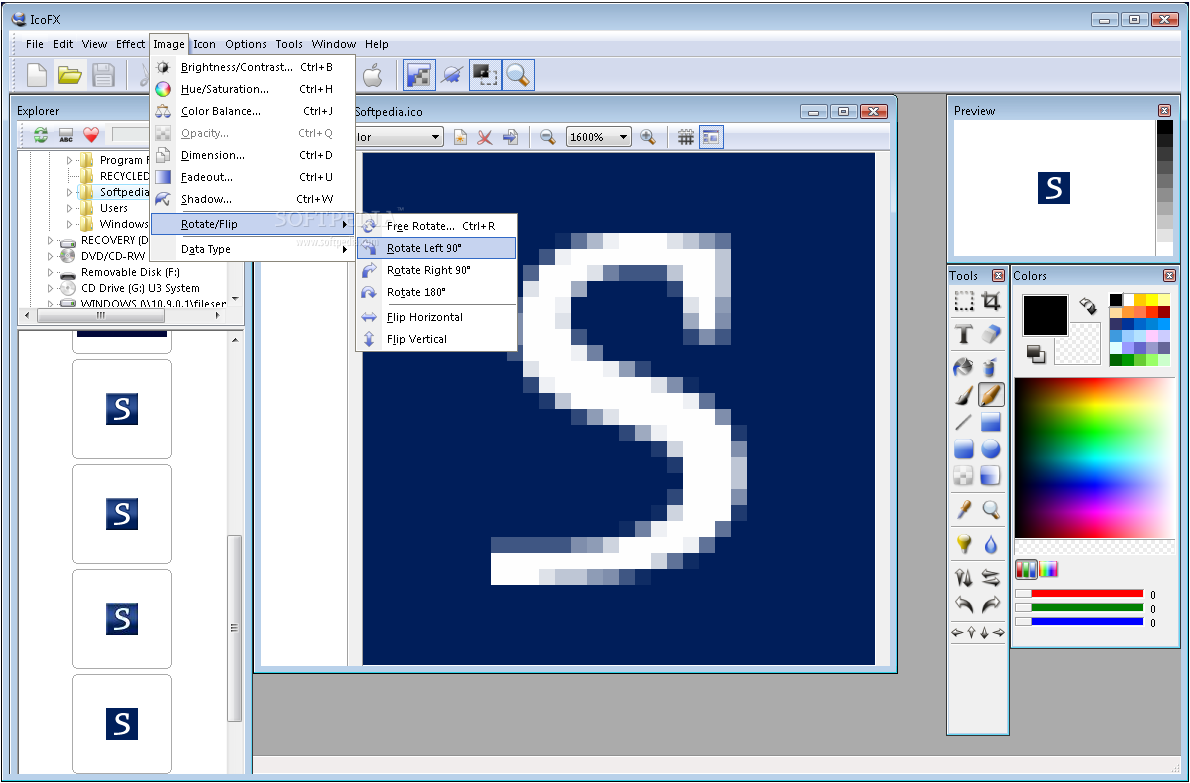1190x783 pixels.
Task: Click the bottom S icon thumbnail in Explorer
Action: tap(122, 724)
